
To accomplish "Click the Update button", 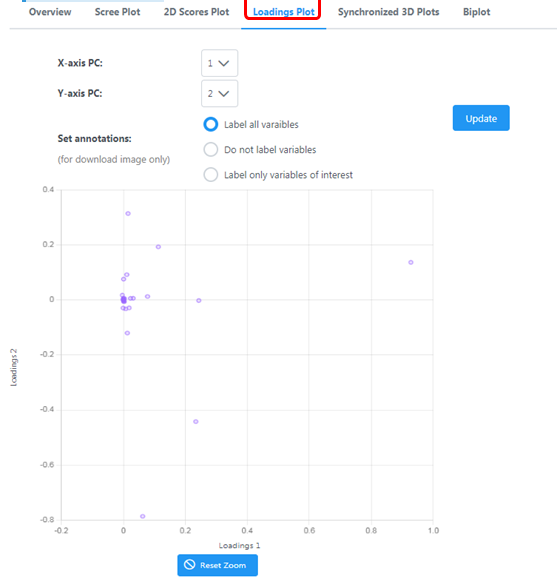I will click(481, 118).
